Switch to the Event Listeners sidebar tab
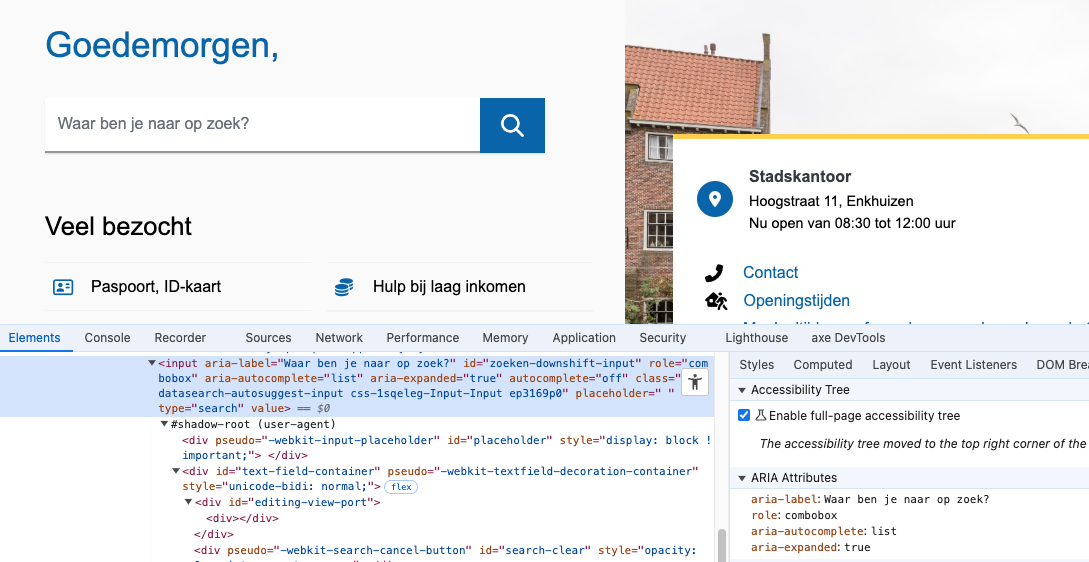Screen dimensions: 1089x562 coord(974,365)
